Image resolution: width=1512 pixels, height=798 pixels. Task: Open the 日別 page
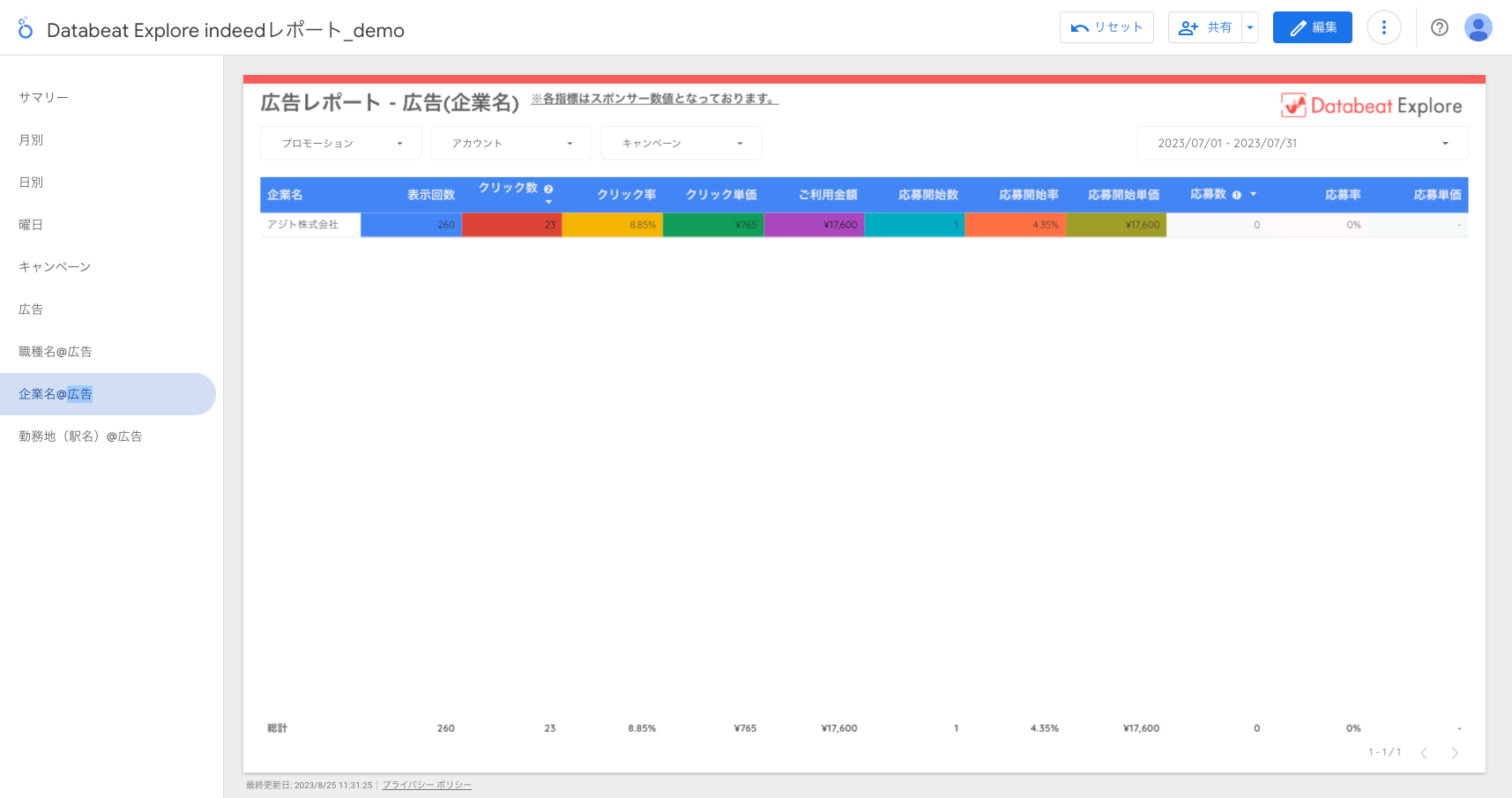coord(108,182)
